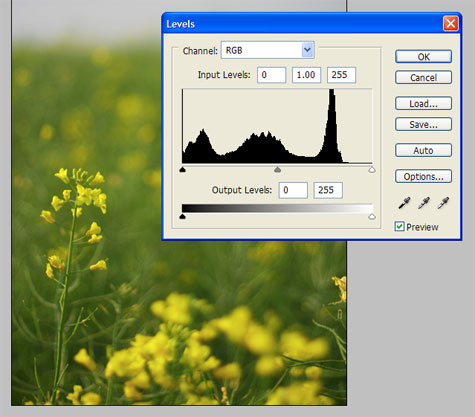The image size is (475, 417).
Task: Click the gray midtone input slider triangle
Action: point(277,170)
